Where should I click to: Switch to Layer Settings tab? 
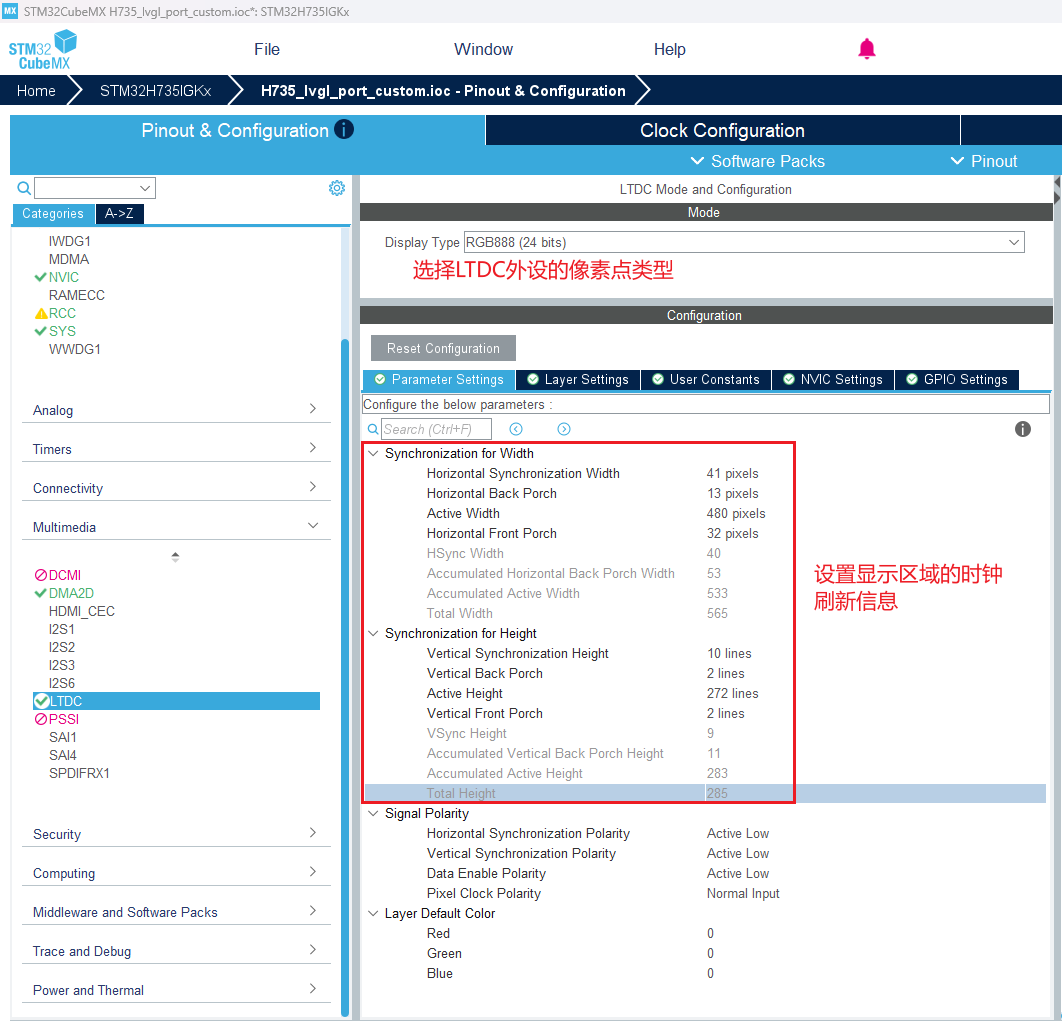pyautogui.click(x=578, y=379)
